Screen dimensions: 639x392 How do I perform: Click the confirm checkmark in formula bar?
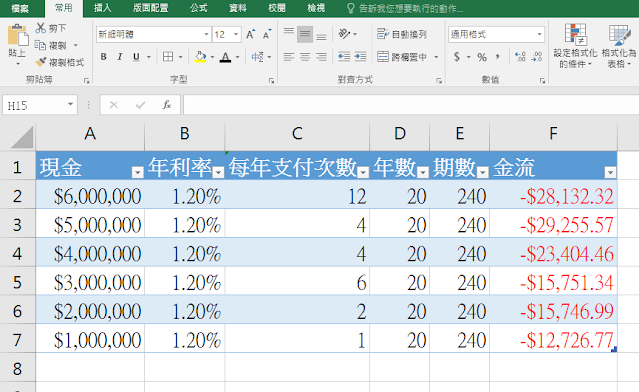tap(140, 105)
